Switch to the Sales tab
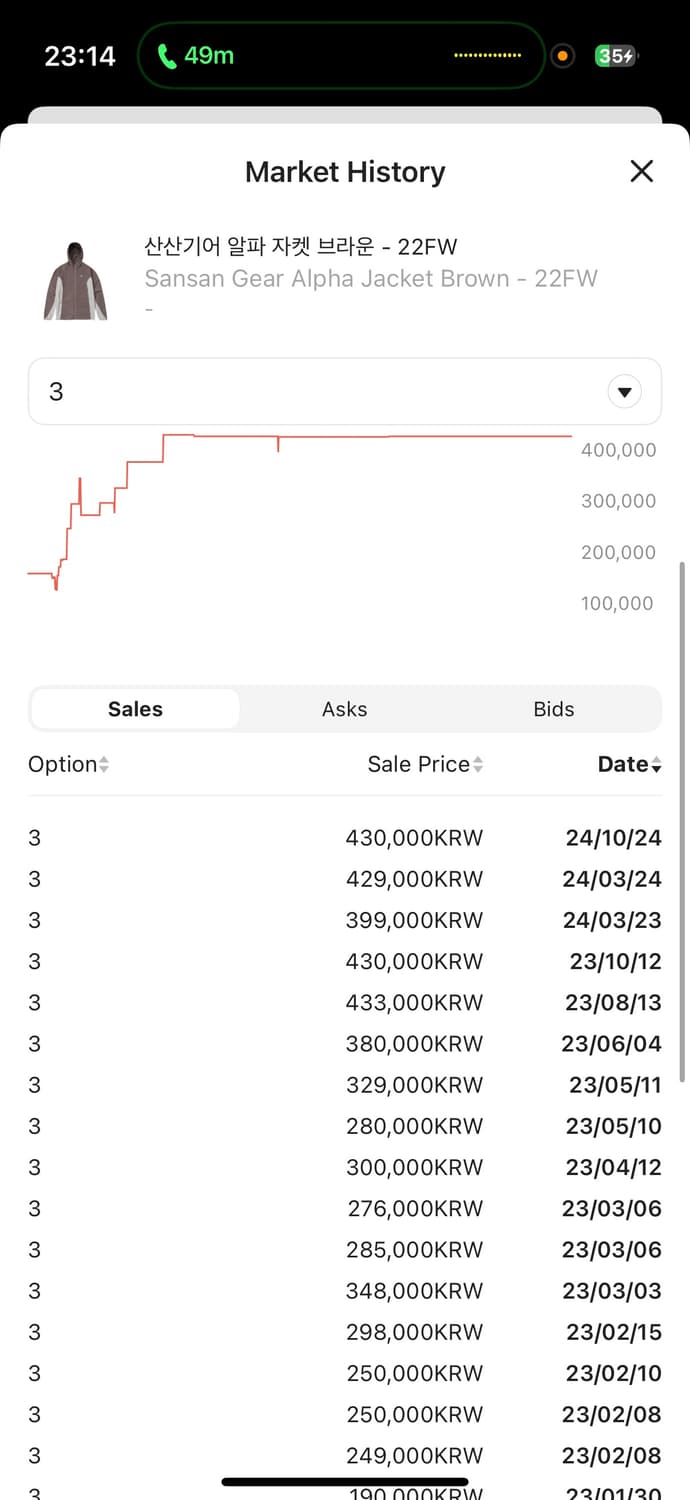The image size is (690, 1500). 135,709
